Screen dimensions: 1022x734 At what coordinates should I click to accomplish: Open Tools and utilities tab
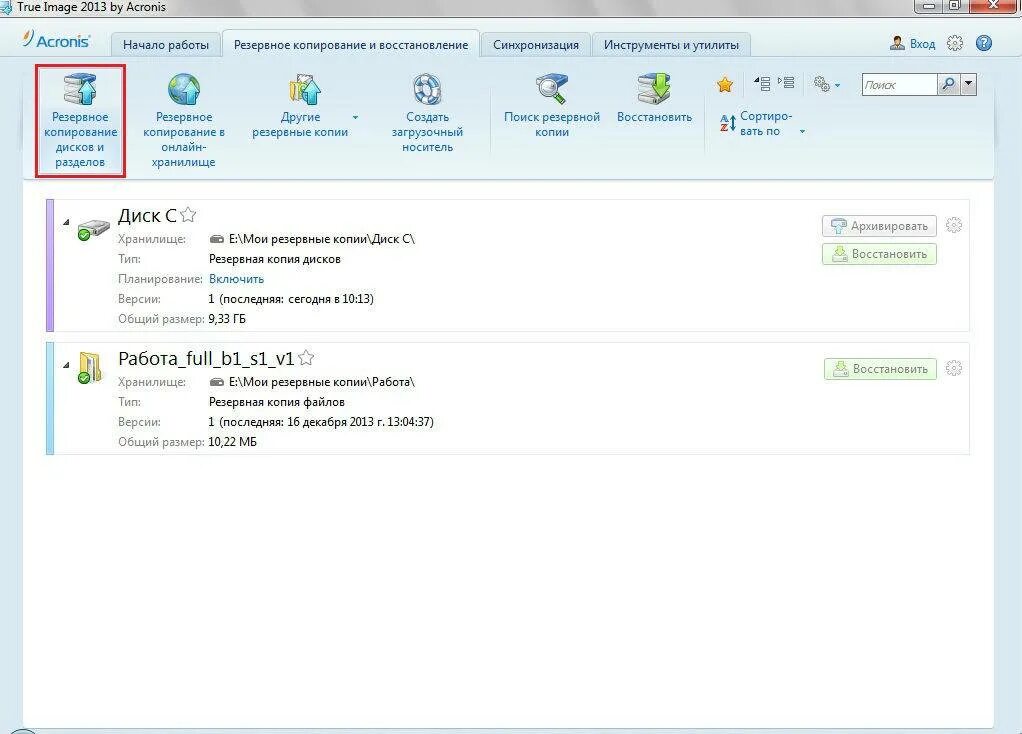pyautogui.click(x=671, y=45)
